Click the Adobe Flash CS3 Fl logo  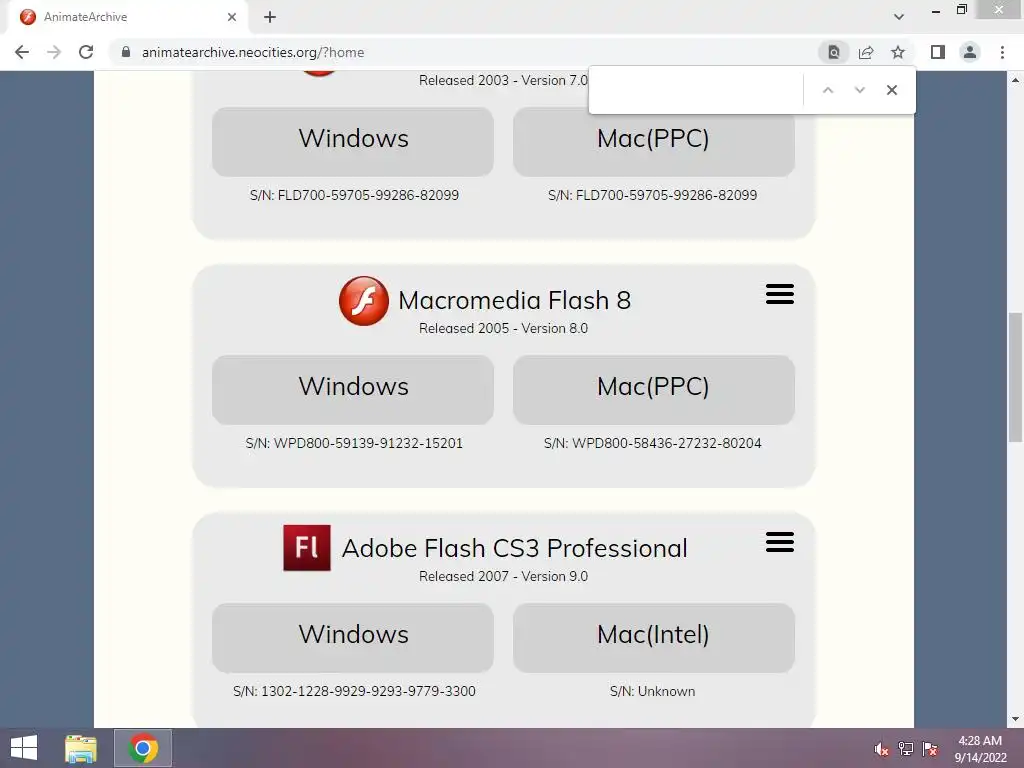point(307,548)
